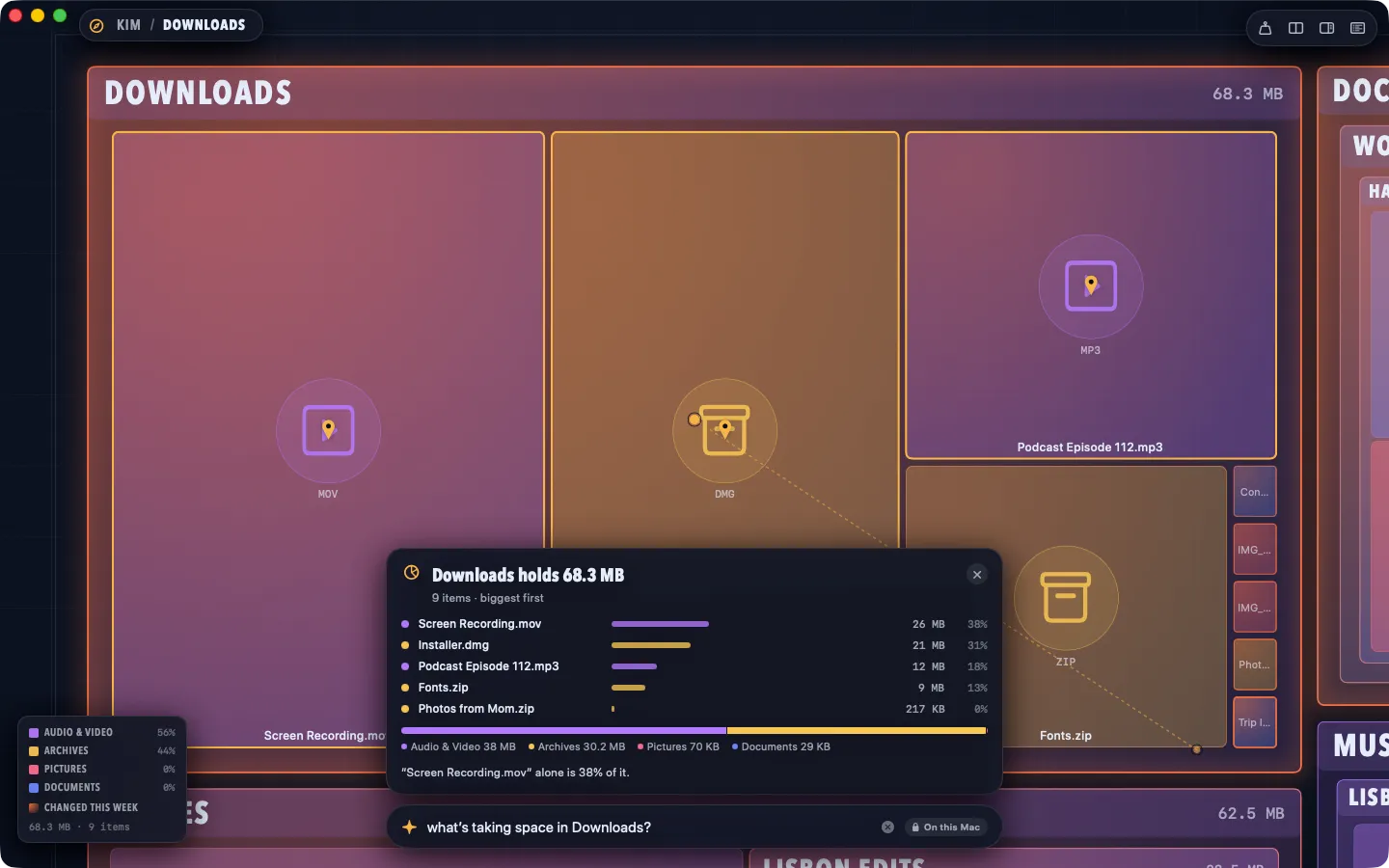
Task: Switch to the split columns view
Action: tap(1296, 28)
